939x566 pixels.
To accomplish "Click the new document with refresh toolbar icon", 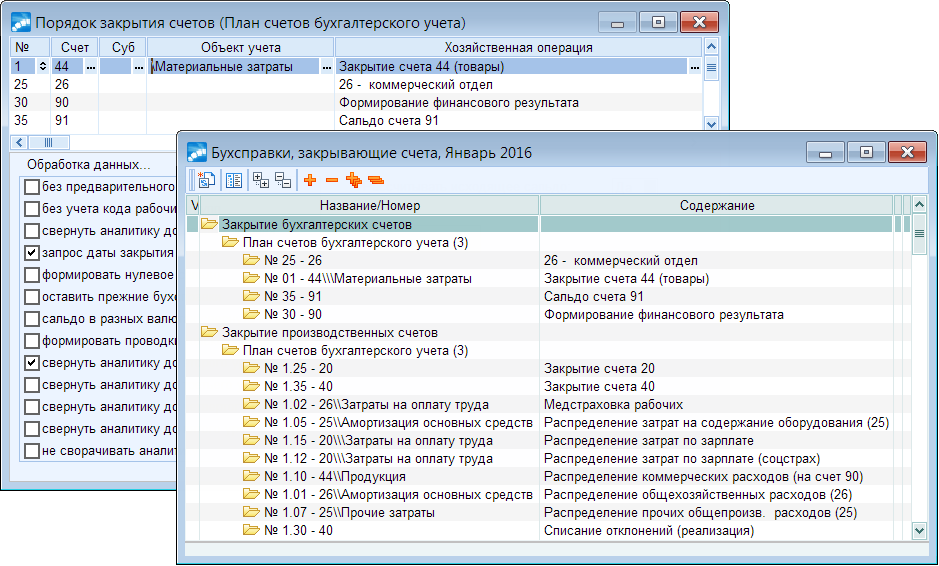I will tap(207, 180).
